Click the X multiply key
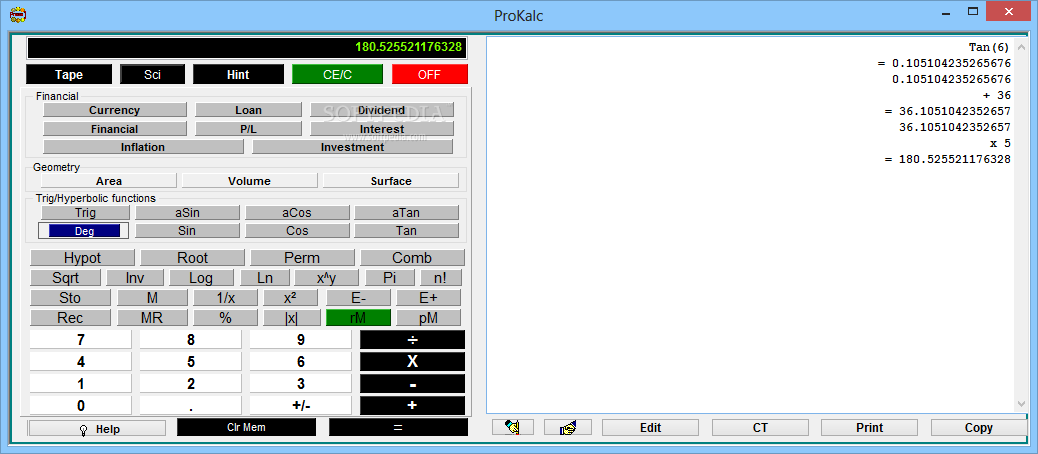Viewport: 1038px width, 454px height. click(412, 361)
